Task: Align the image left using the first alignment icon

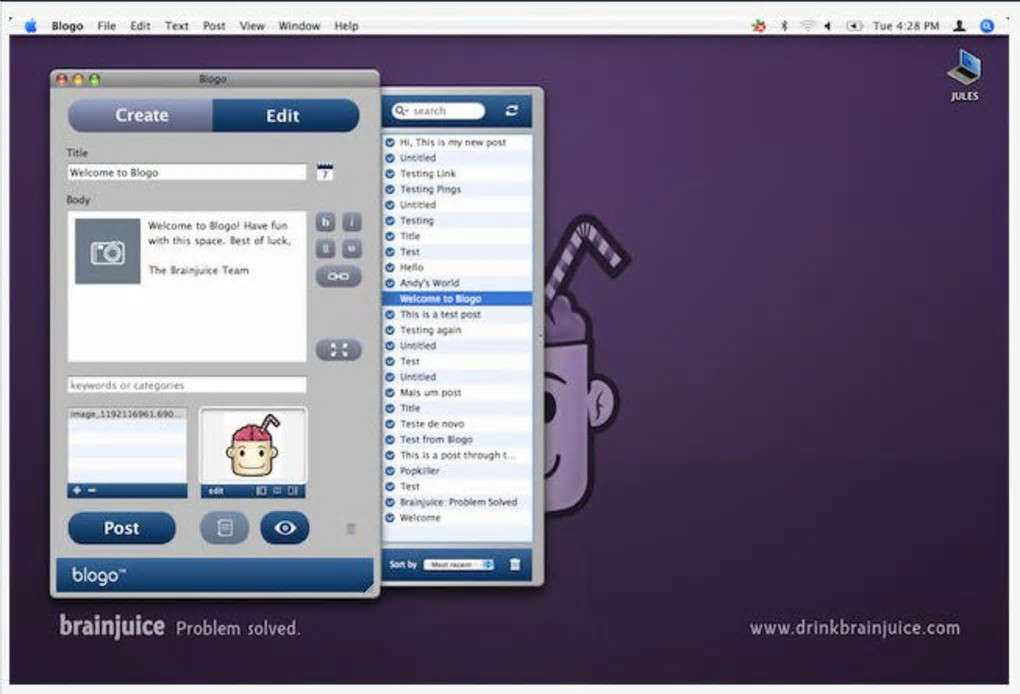Action: 261,491
